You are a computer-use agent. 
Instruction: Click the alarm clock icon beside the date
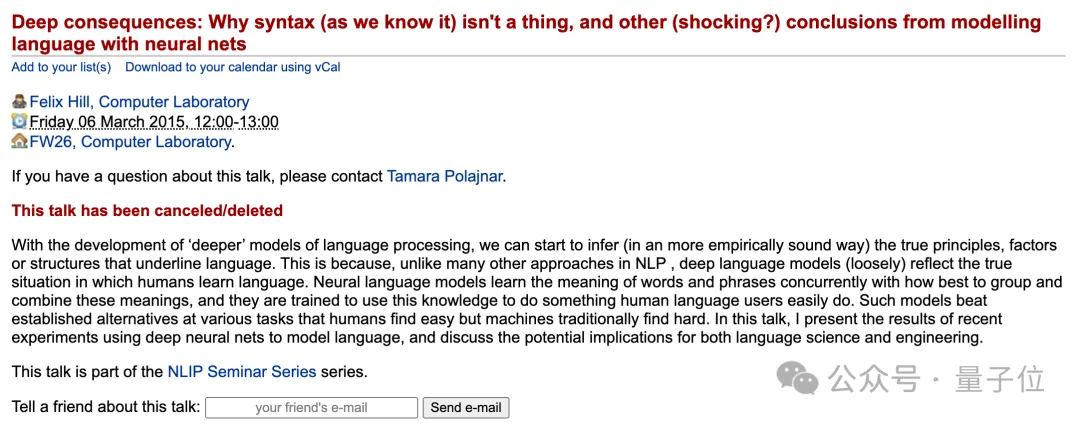click(x=19, y=122)
